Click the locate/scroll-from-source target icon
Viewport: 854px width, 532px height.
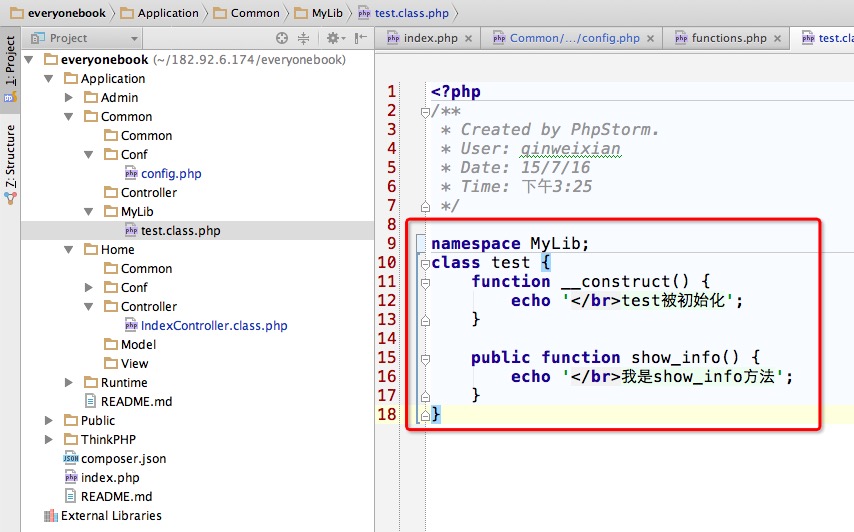click(x=282, y=38)
